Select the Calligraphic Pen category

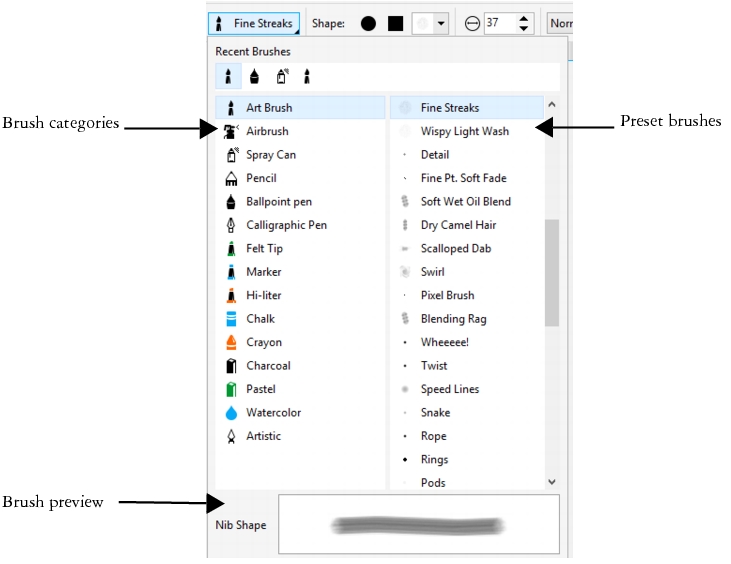(x=286, y=225)
